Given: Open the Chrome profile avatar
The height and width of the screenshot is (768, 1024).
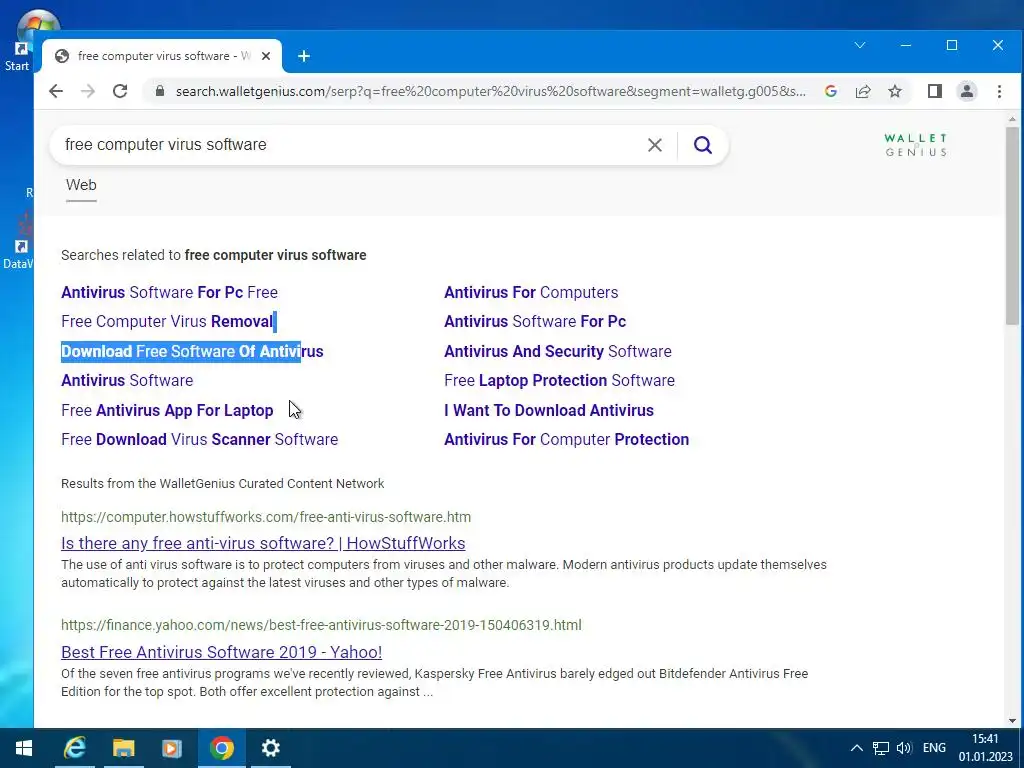Looking at the screenshot, I should (967, 91).
